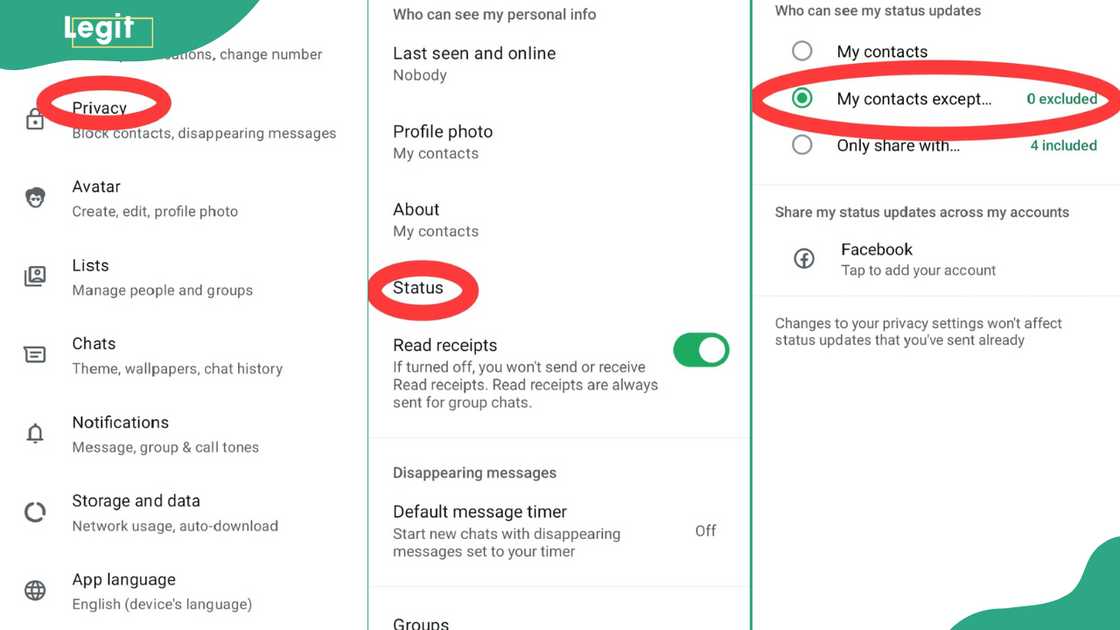1120x630 pixels.
Task: Tap the Storage and data circle icon
Action: (35, 512)
